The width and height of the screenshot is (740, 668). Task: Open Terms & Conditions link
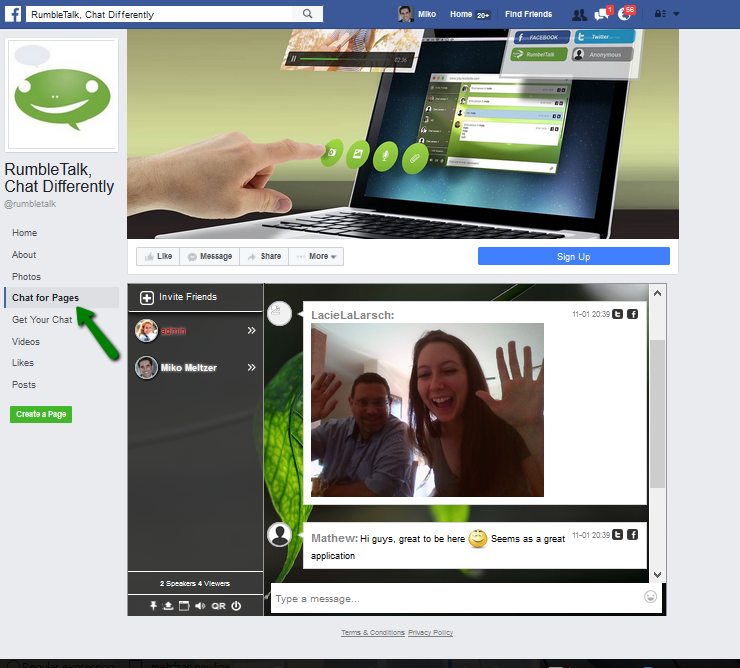(x=373, y=633)
